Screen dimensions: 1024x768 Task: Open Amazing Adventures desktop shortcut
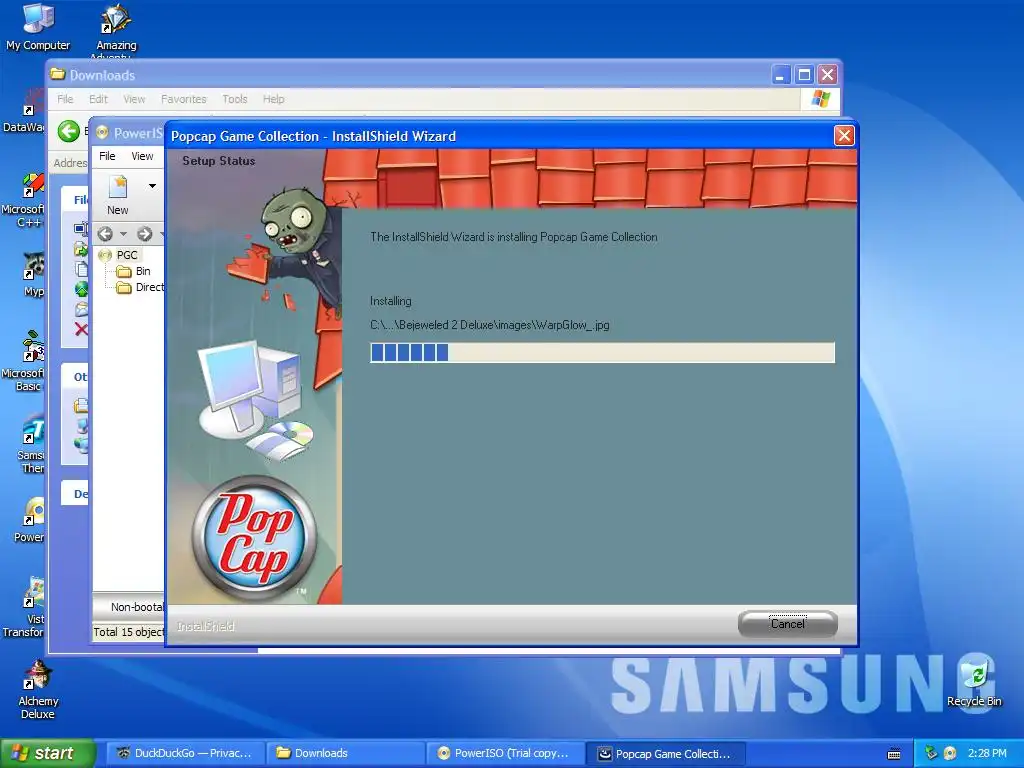pyautogui.click(x=116, y=31)
